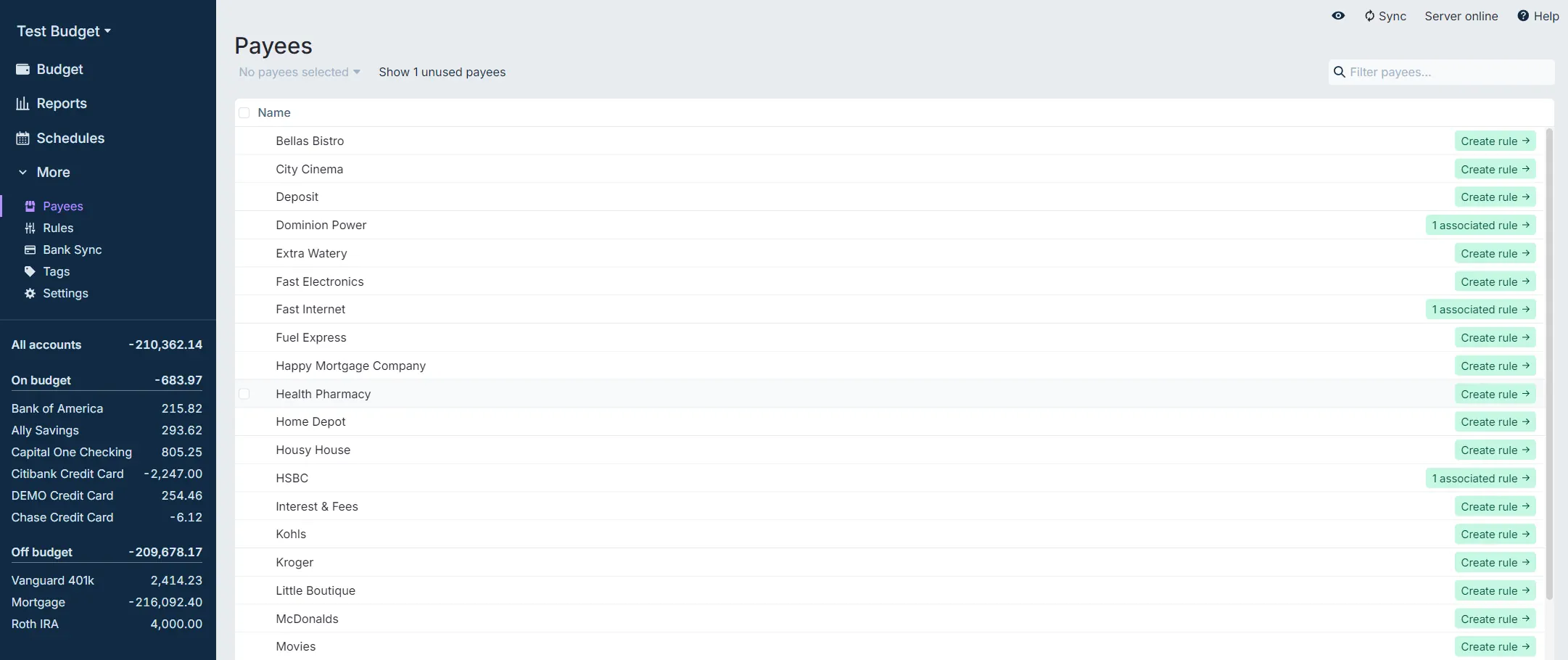This screenshot has width=1568, height=660.
Task: Click 'Show 1 unused payees'
Action: (442, 72)
